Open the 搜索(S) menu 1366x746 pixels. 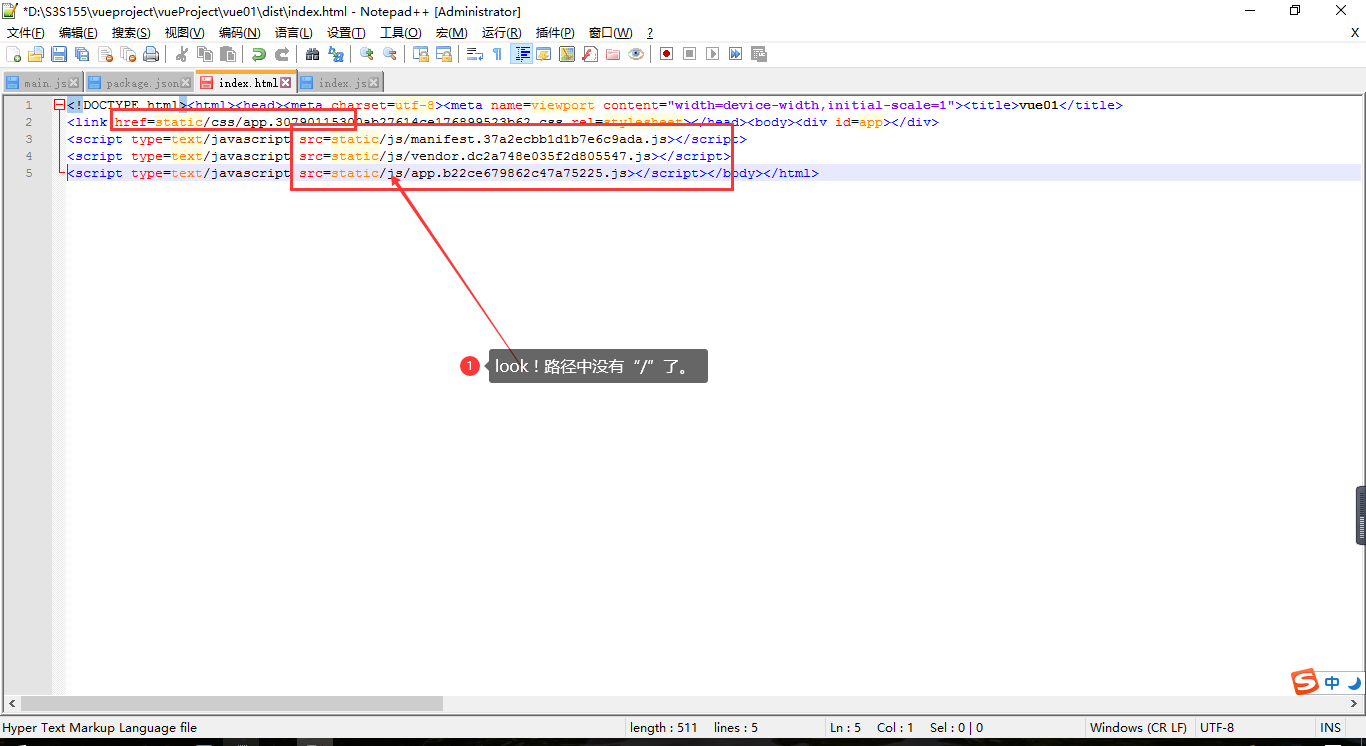click(131, 33)
